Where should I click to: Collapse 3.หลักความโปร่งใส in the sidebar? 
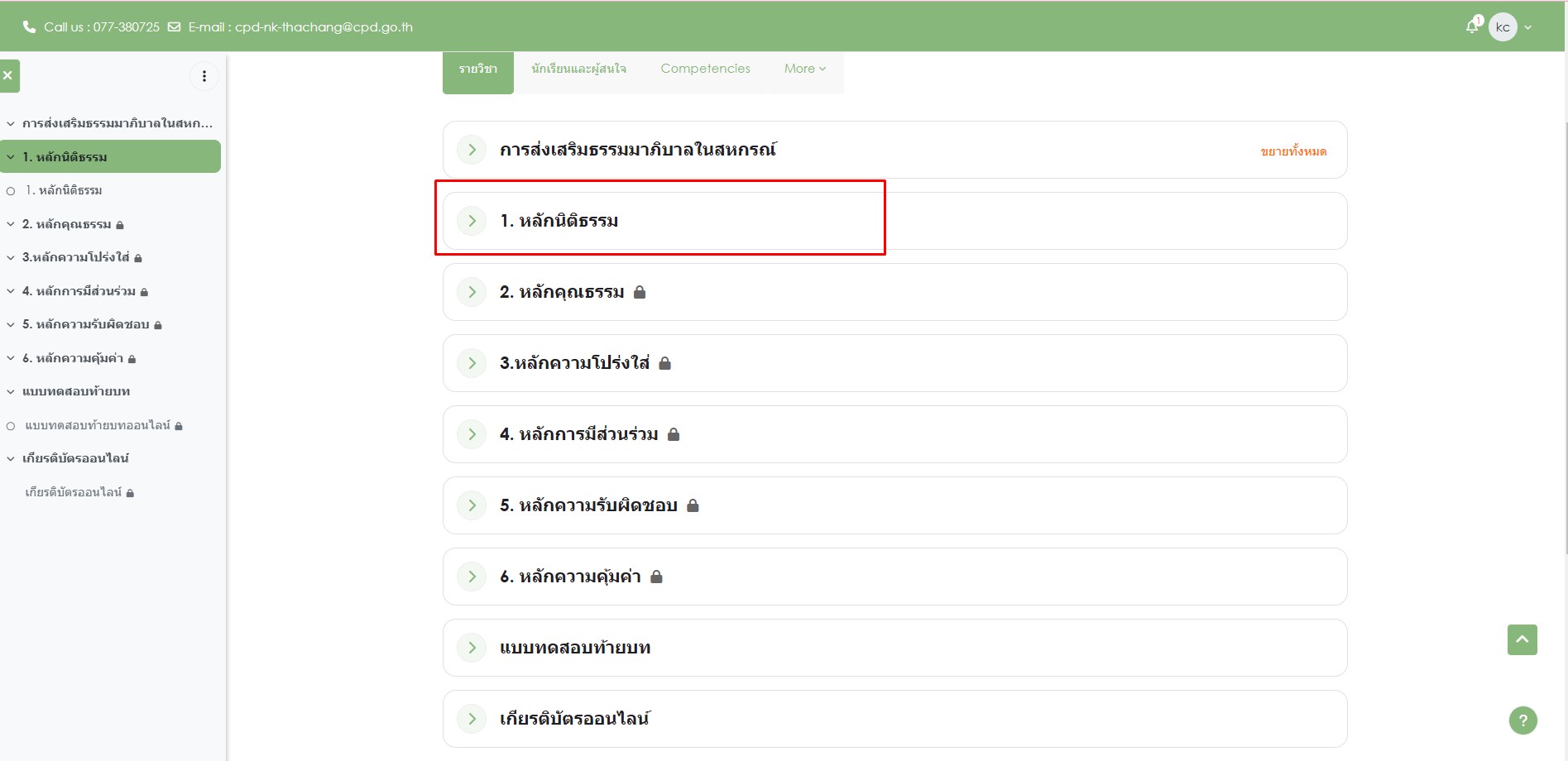click(x=11, y=258)
